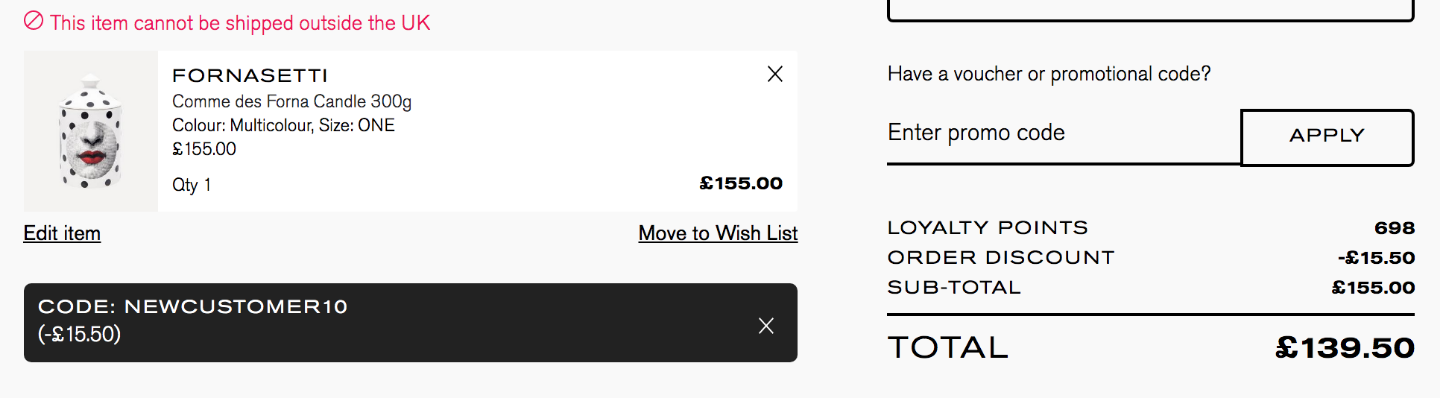The height and width of the screenshot is (398, 1440).
Task: Click the outlined button above the voucher section
Action: point(1150,10)
